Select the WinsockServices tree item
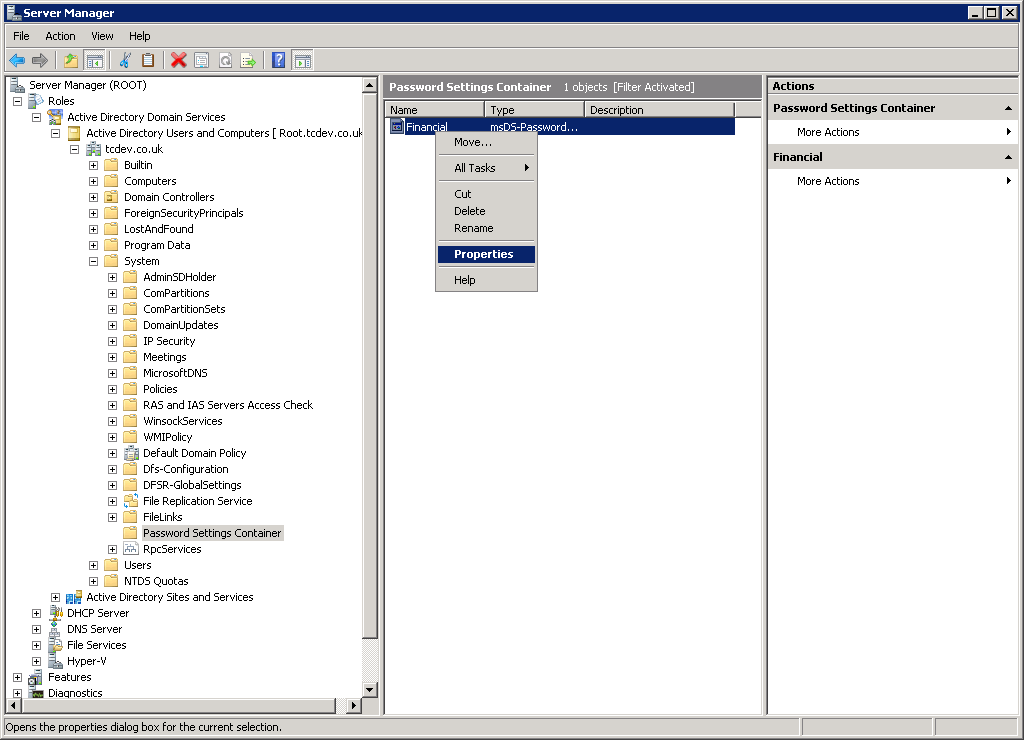 tap(183, 421)
